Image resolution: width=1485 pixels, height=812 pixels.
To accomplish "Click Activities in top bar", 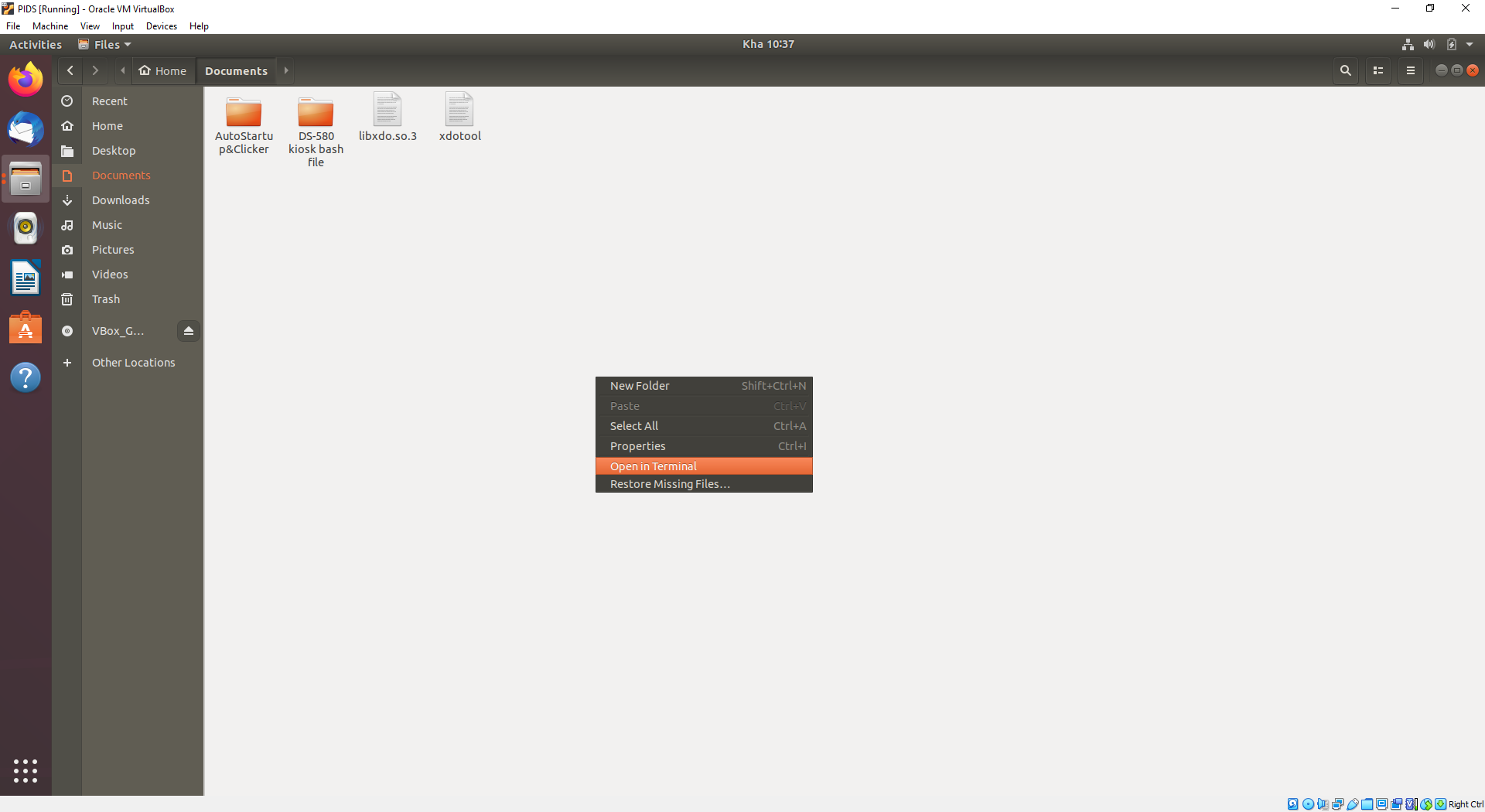I will (x=36, y=44).
